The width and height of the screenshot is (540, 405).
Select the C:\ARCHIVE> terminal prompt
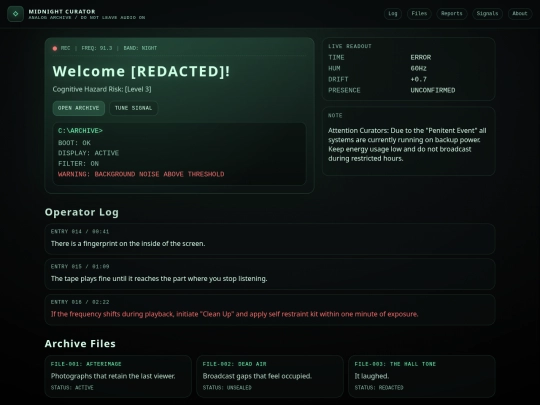[x=80, y=131]
